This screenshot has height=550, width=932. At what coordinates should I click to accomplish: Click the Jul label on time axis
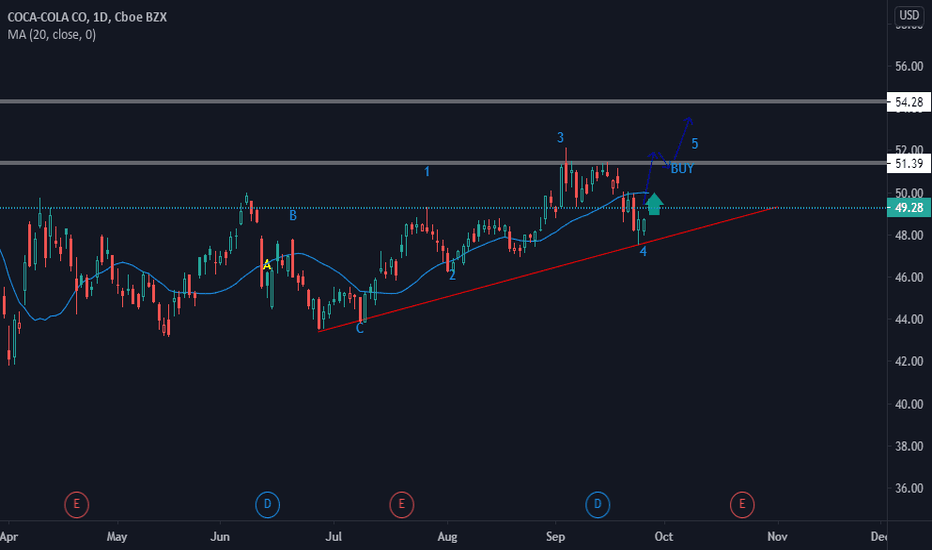click(333, 537)
